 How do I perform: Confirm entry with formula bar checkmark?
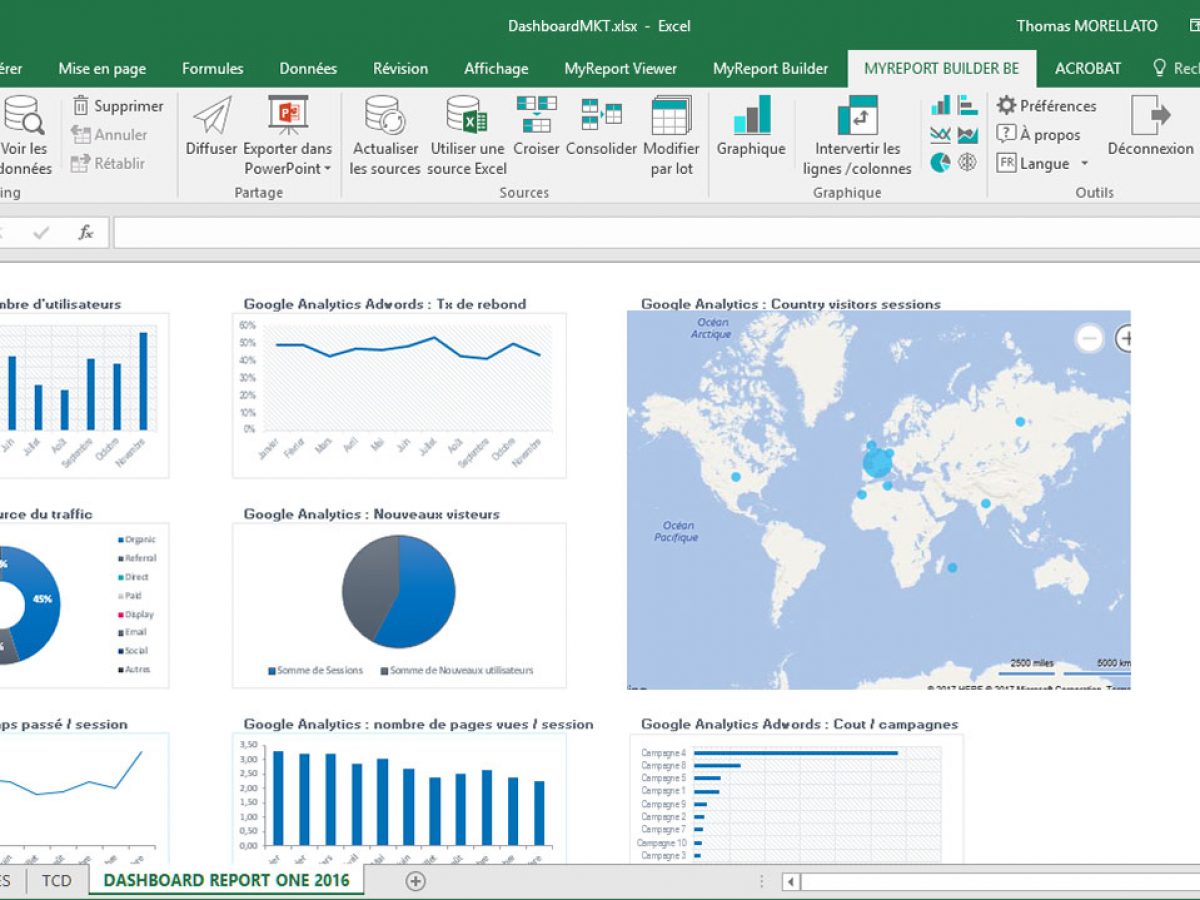click(x=42, y=233)
